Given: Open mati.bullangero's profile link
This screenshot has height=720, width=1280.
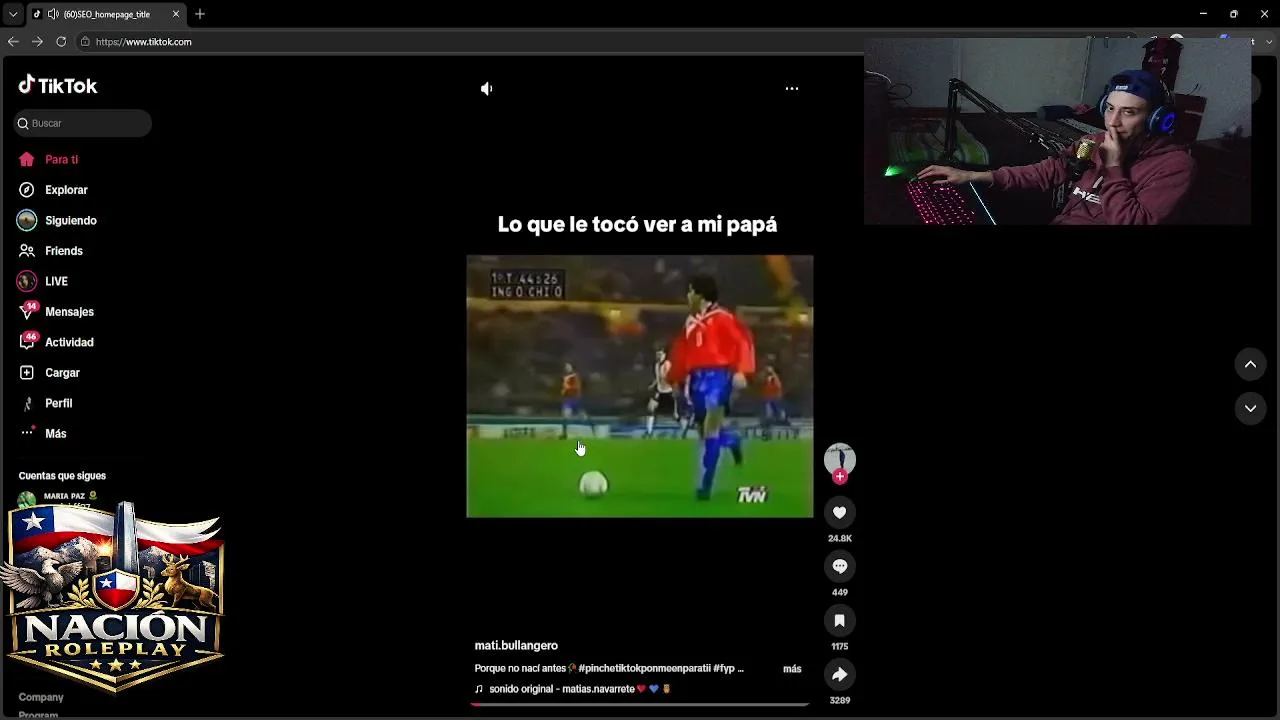Looking at the screenshot, I should [516, 646].
